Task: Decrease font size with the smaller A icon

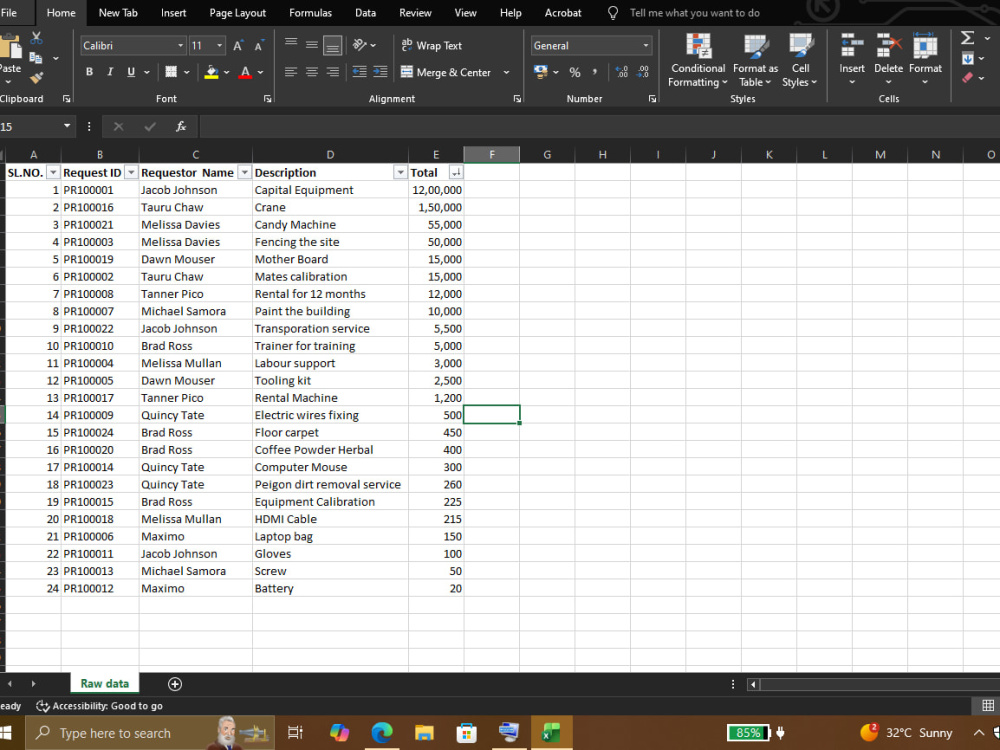Action: click(258, 46)
